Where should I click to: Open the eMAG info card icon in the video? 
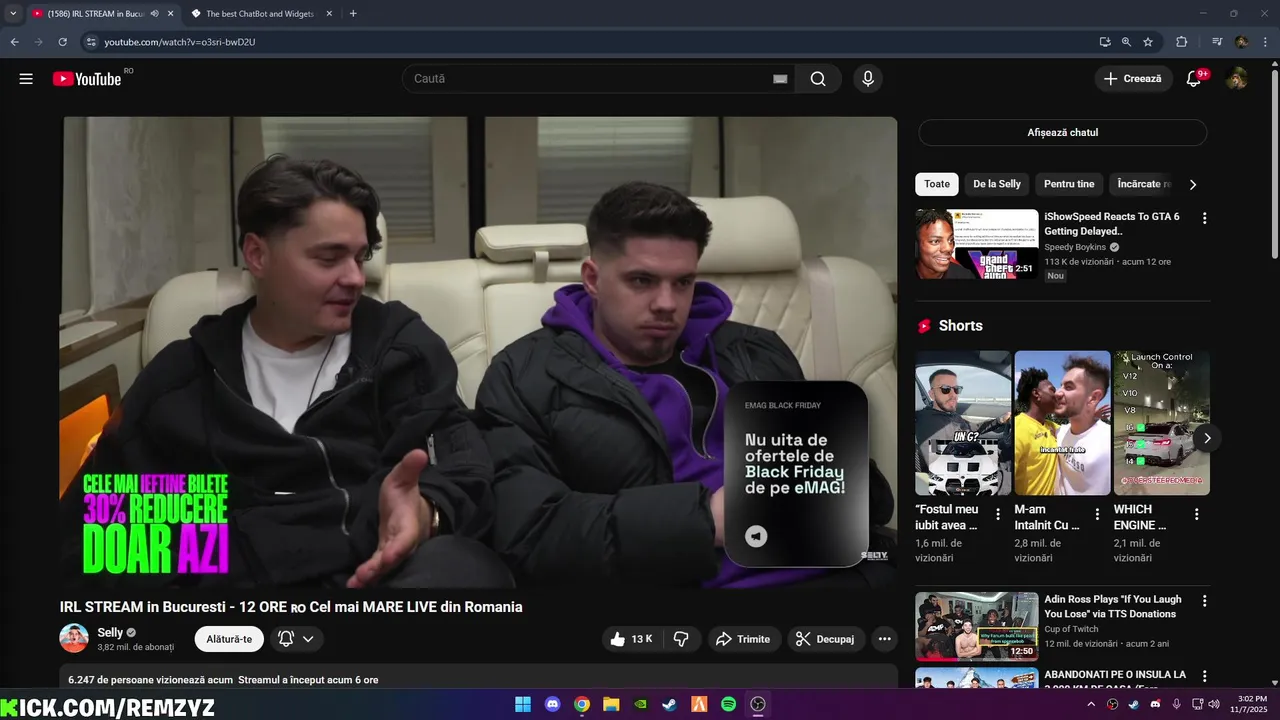coord(756,536)
